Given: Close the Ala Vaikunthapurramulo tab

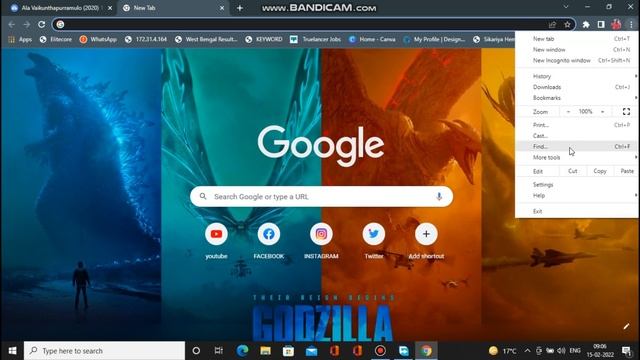Looking at the screenshot, I should click(x=110, y=8).
